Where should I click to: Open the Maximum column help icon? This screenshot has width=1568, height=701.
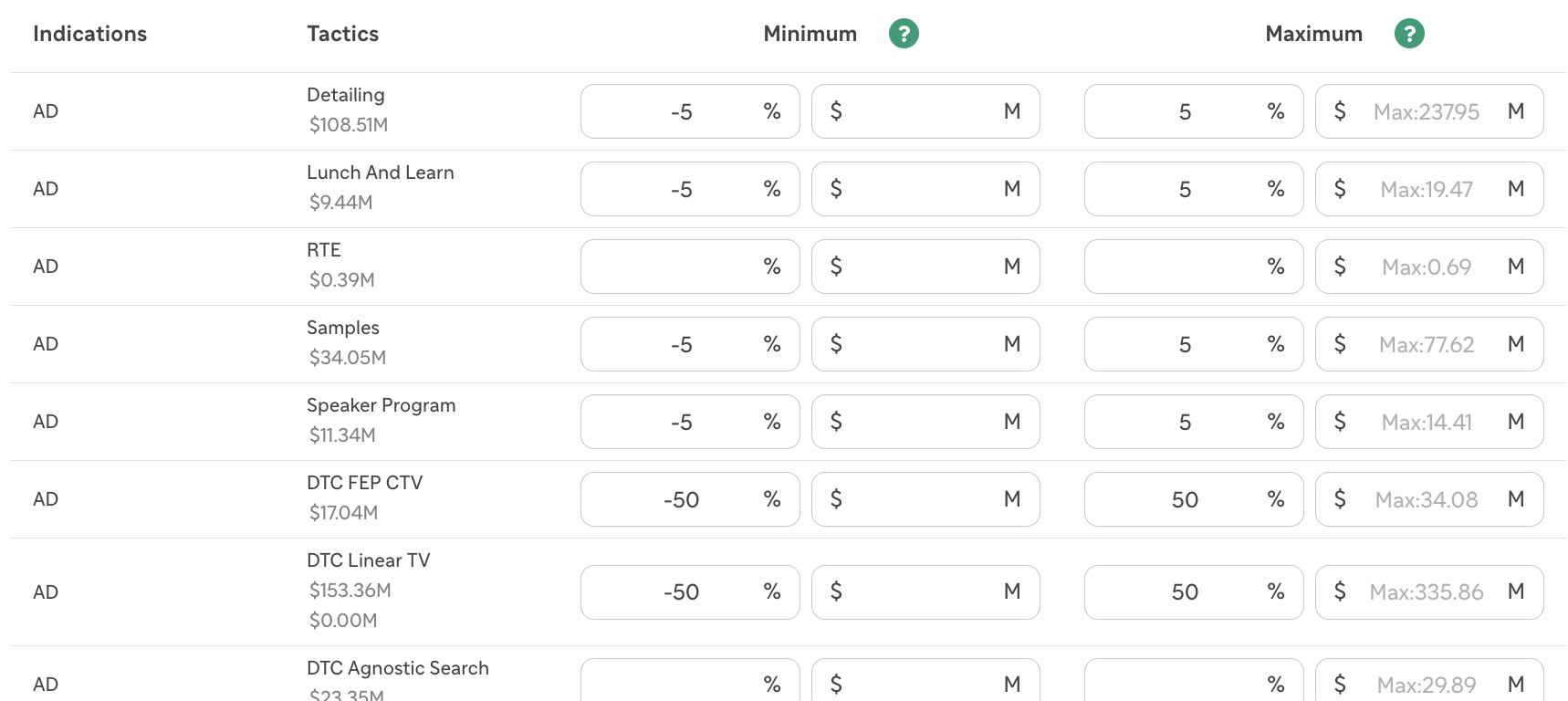tap(1409, 34)
